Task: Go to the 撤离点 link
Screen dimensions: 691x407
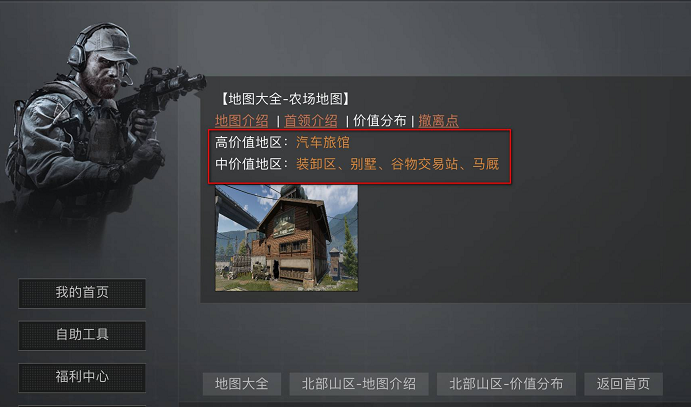Action: pos(438,121)
